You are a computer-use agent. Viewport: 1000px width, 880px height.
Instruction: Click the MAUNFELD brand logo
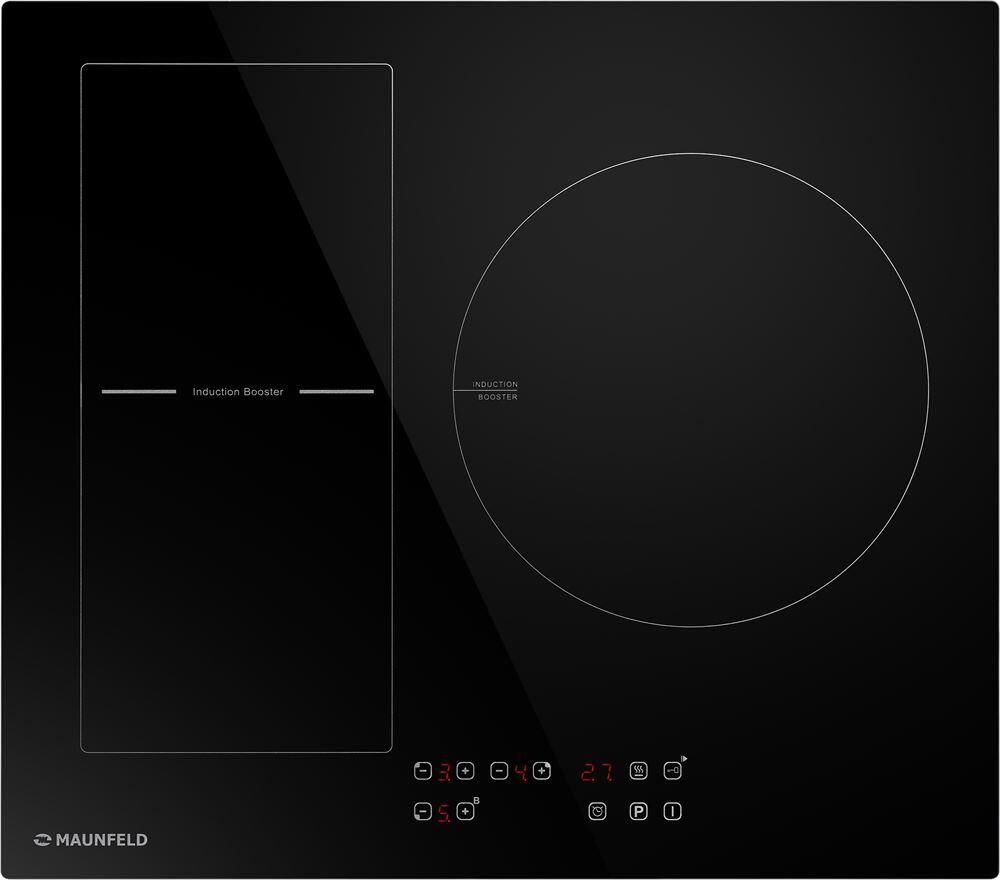(91, 840)
